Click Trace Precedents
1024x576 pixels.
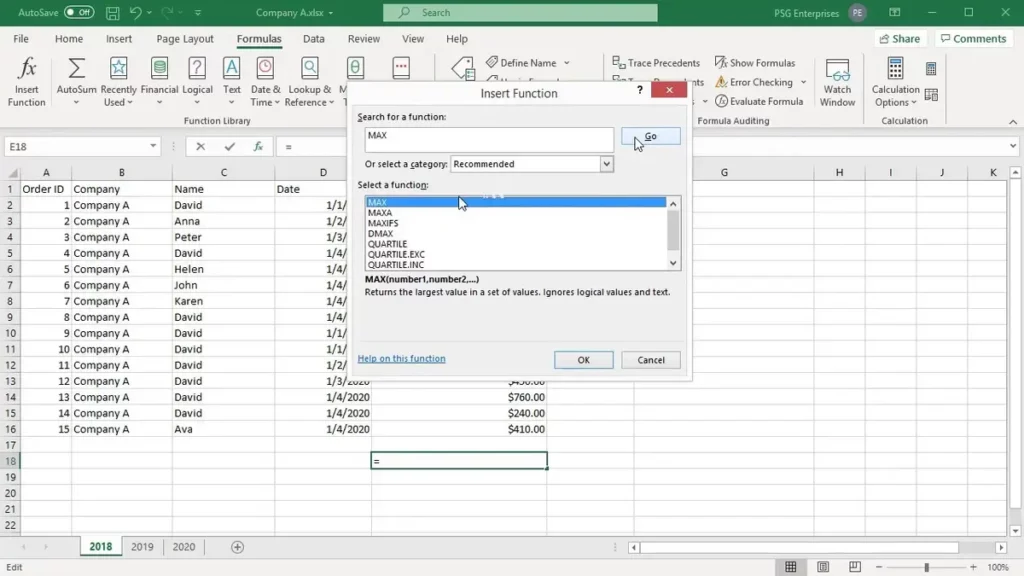tap(656, 63)
